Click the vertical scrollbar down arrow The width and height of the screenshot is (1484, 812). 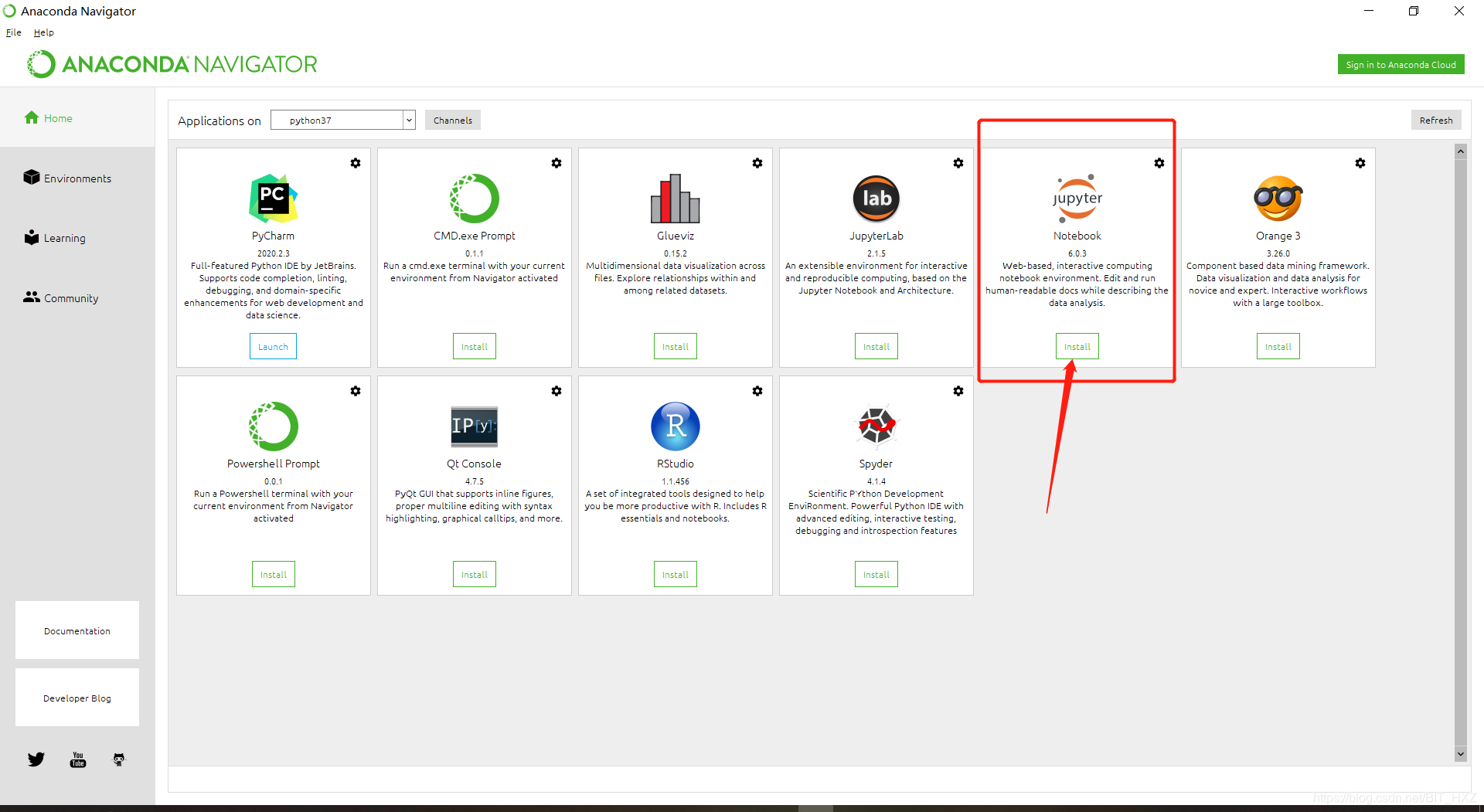1460,754
